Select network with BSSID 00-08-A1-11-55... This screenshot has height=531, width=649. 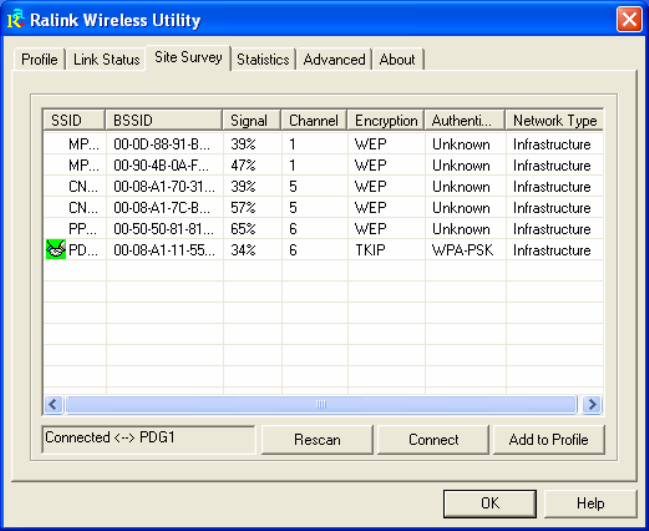(x=323, y=250)
